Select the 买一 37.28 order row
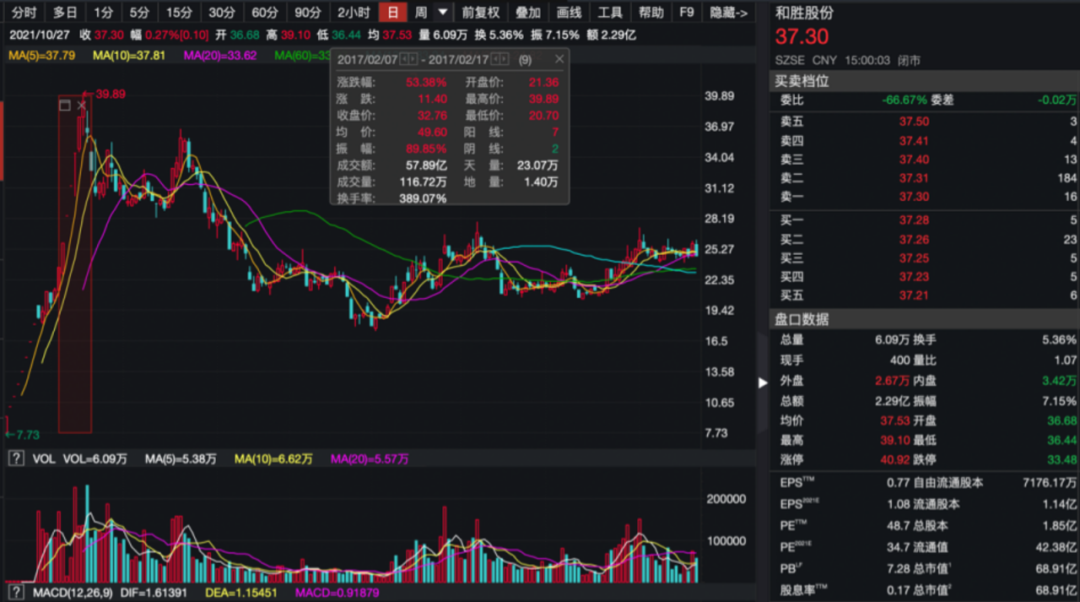Screen dimensions: 1080x602 925,220
